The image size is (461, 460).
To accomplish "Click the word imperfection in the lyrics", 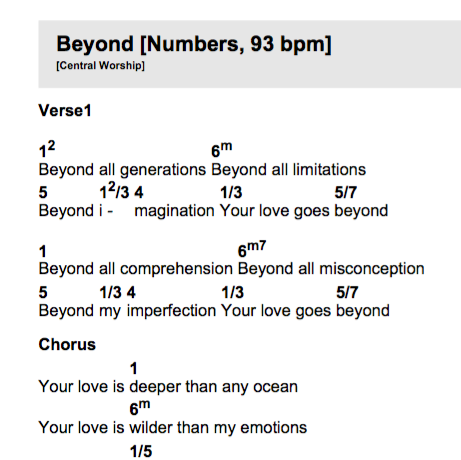I will click(x=171, y=311).
